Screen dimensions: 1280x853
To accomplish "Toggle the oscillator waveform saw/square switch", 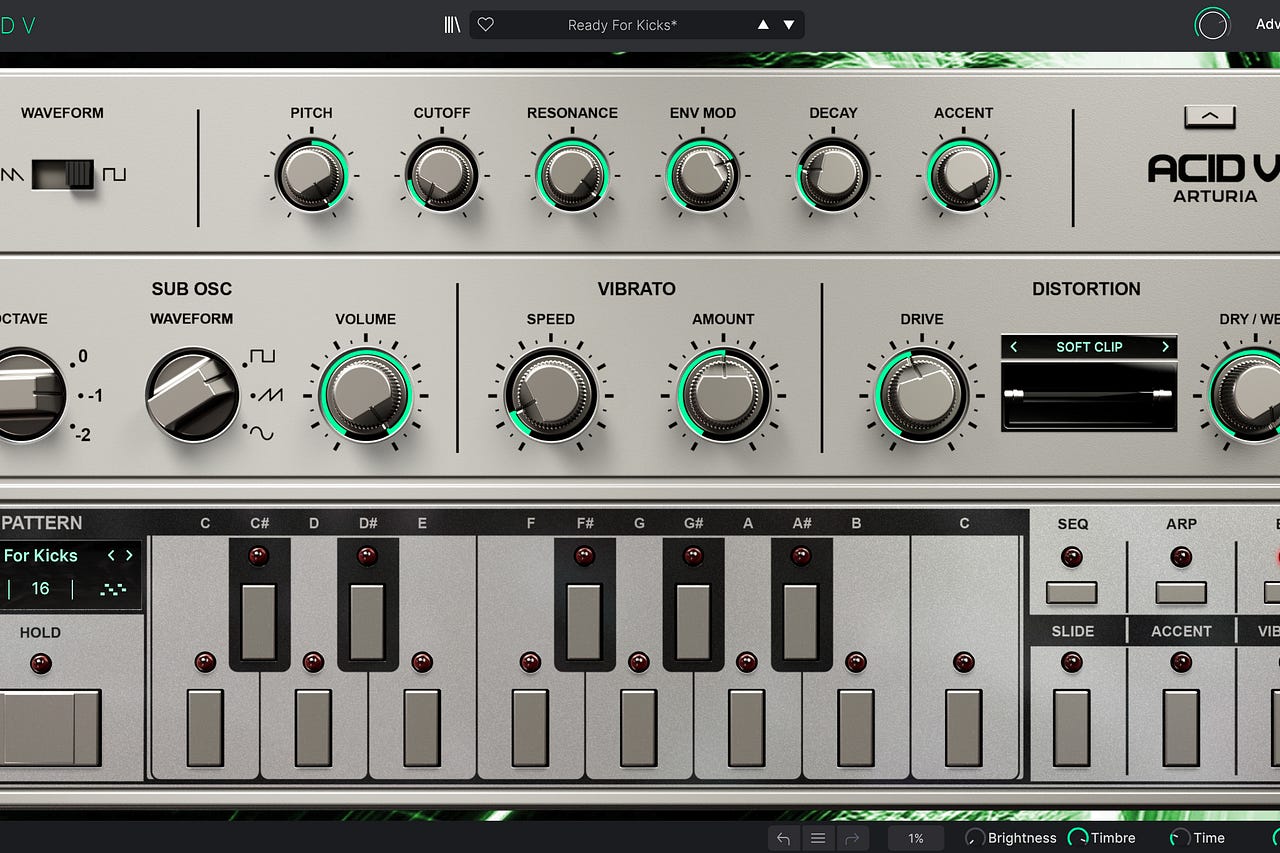I will pos(62,174).
